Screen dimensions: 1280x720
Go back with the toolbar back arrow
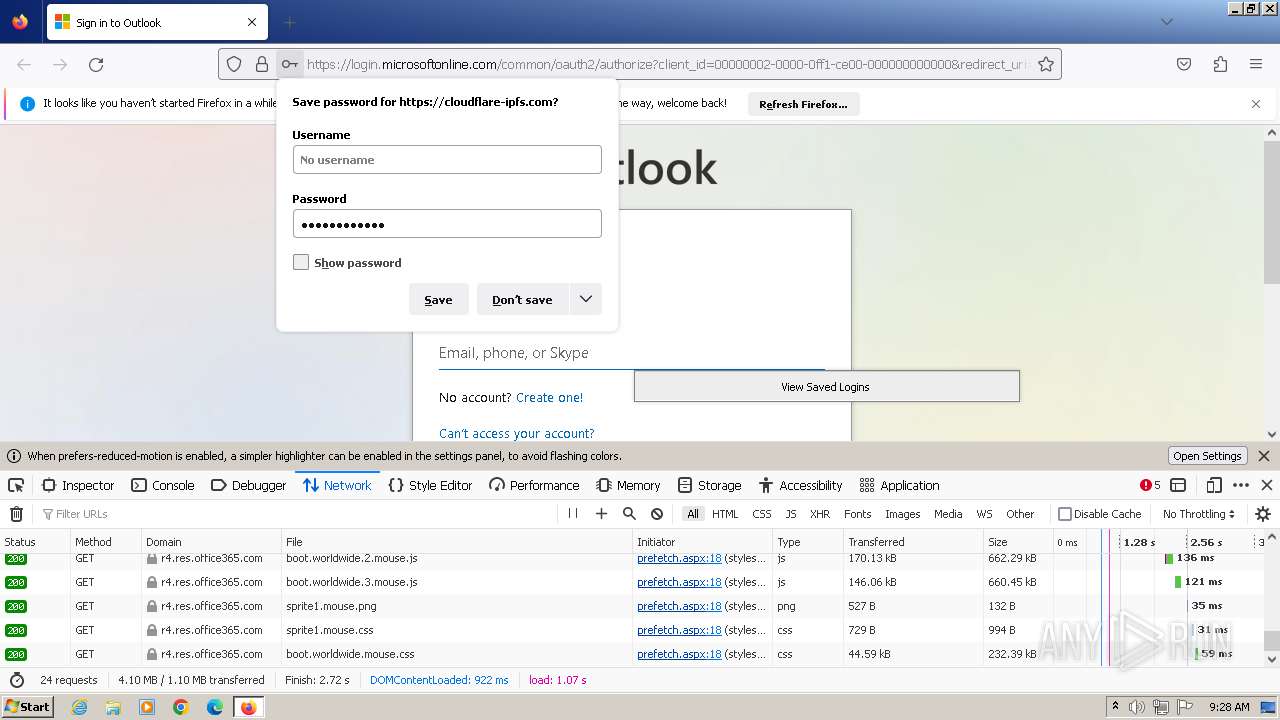pos(24,64)
